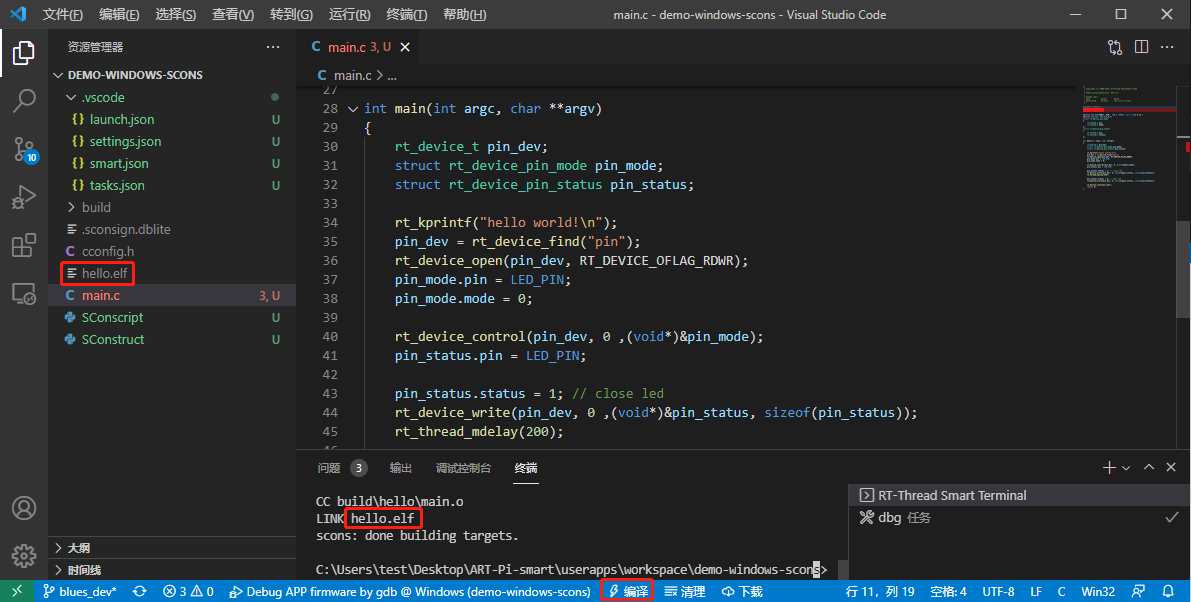Select the RT-Thread Smart Terminal entry

point(951,495)
